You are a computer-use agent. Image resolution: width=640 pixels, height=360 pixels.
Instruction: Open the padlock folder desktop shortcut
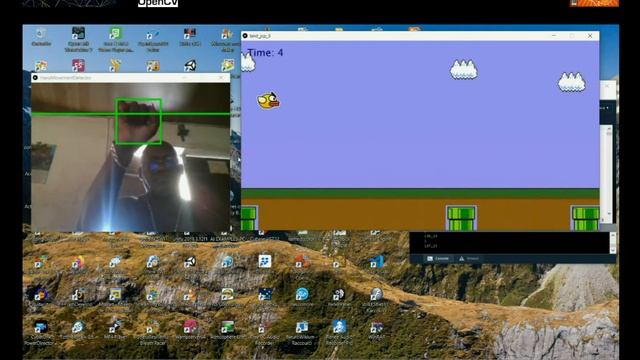pos(153,65)
